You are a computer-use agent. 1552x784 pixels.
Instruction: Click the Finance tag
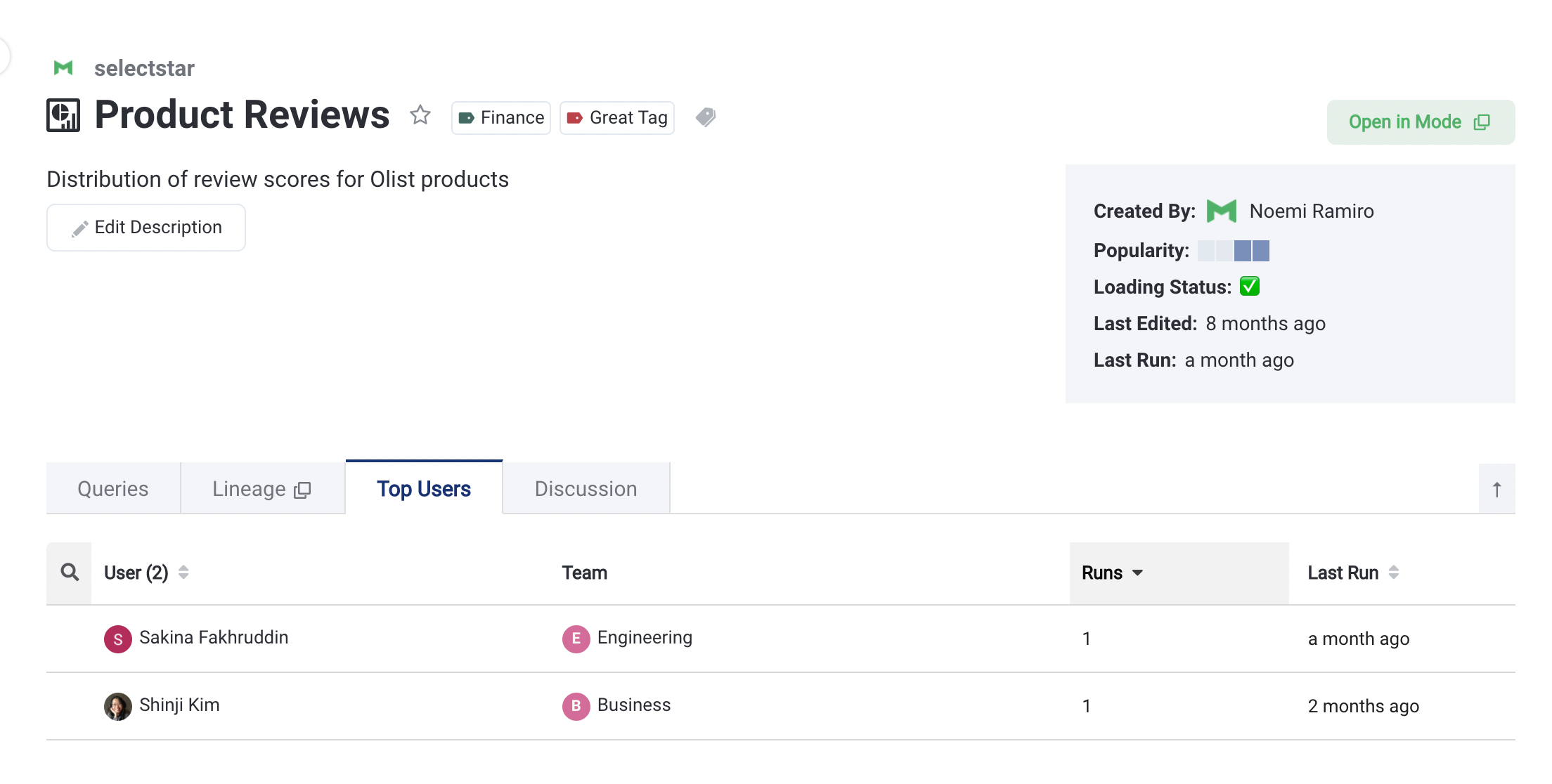click(501, 118)
